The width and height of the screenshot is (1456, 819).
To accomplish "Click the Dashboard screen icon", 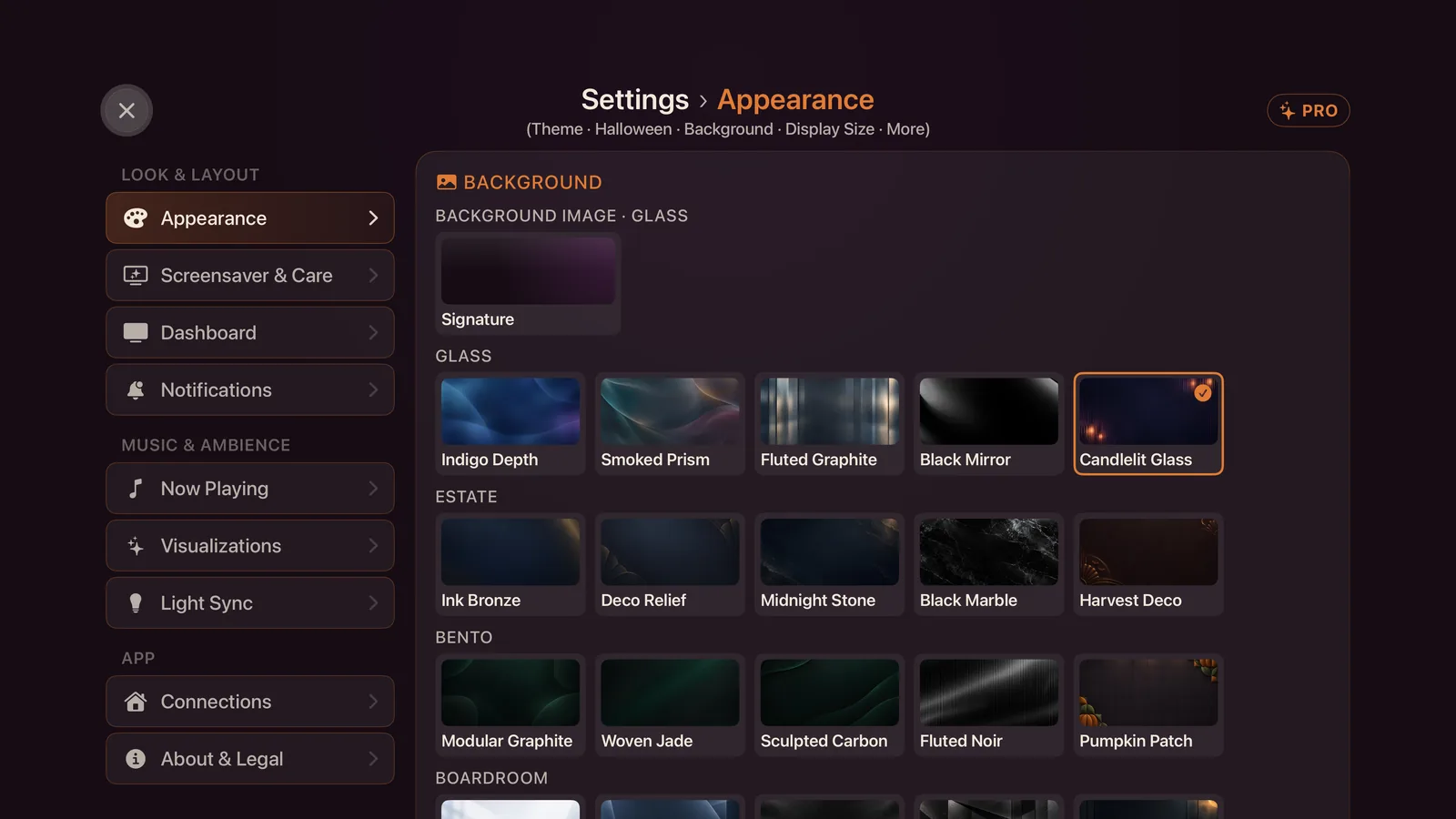I will click(x=136, y=333).
